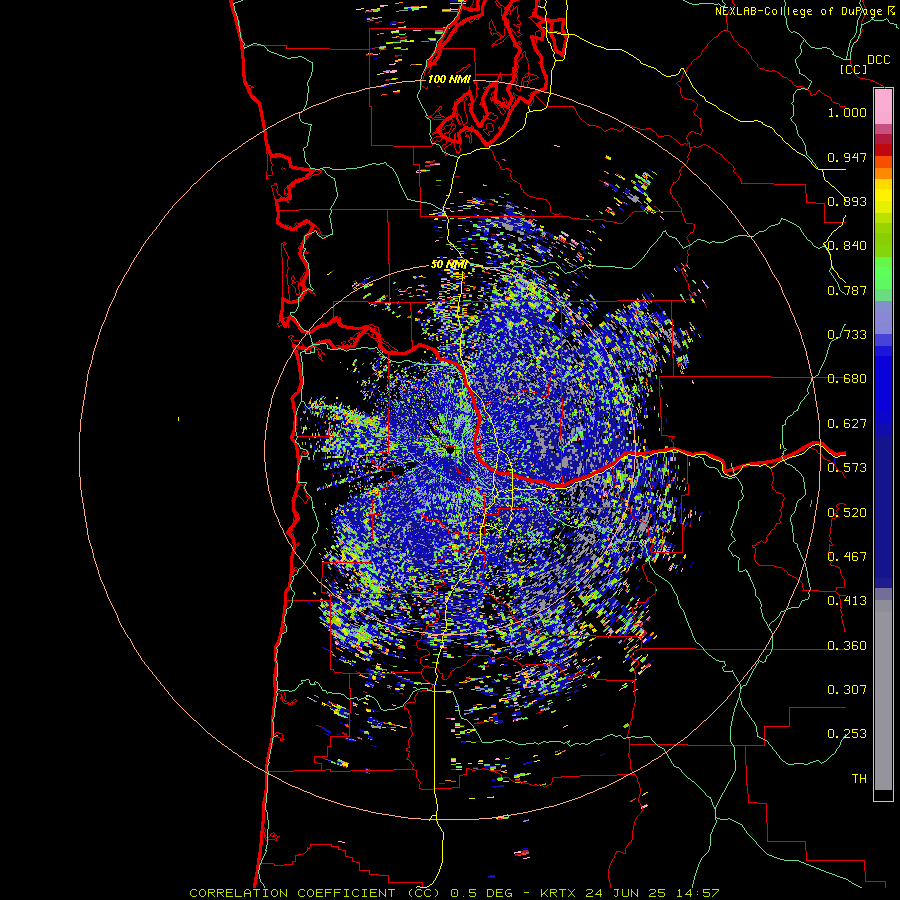Click the 1.000 color scale value
The height and width of the screenshot is (900, 900).
tap(847, 112)
